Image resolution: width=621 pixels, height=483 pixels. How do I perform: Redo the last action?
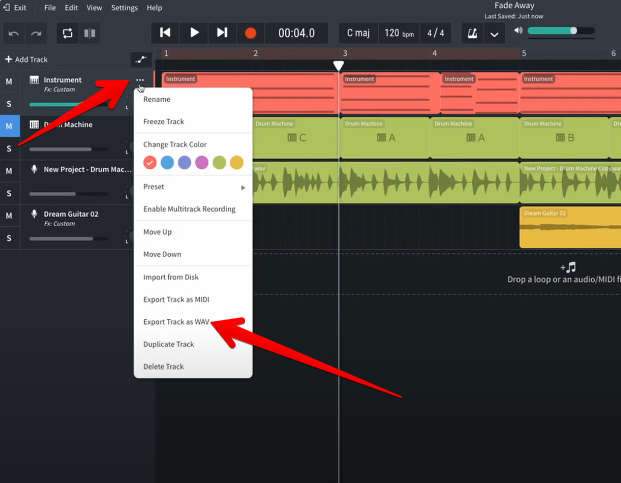click(36, 33)
